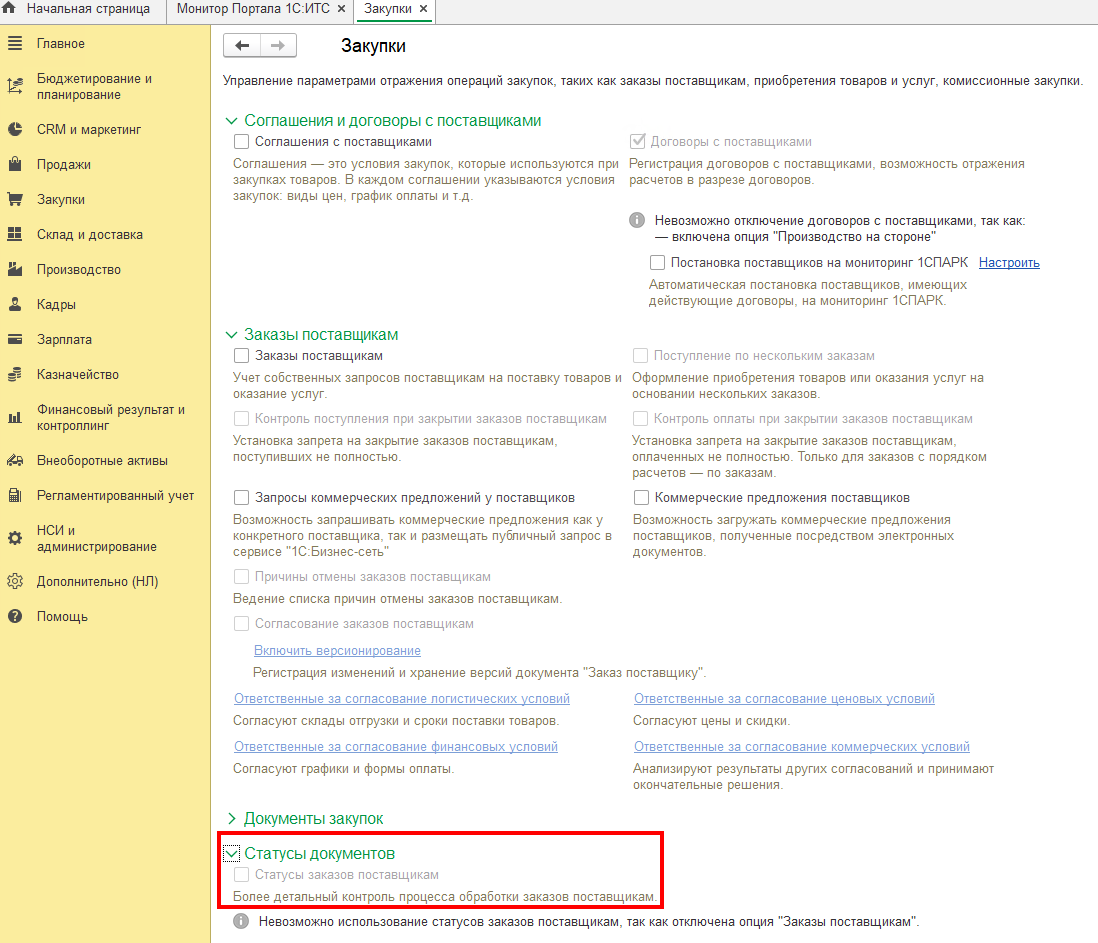Click the Настроить link

click(1009, 263)
